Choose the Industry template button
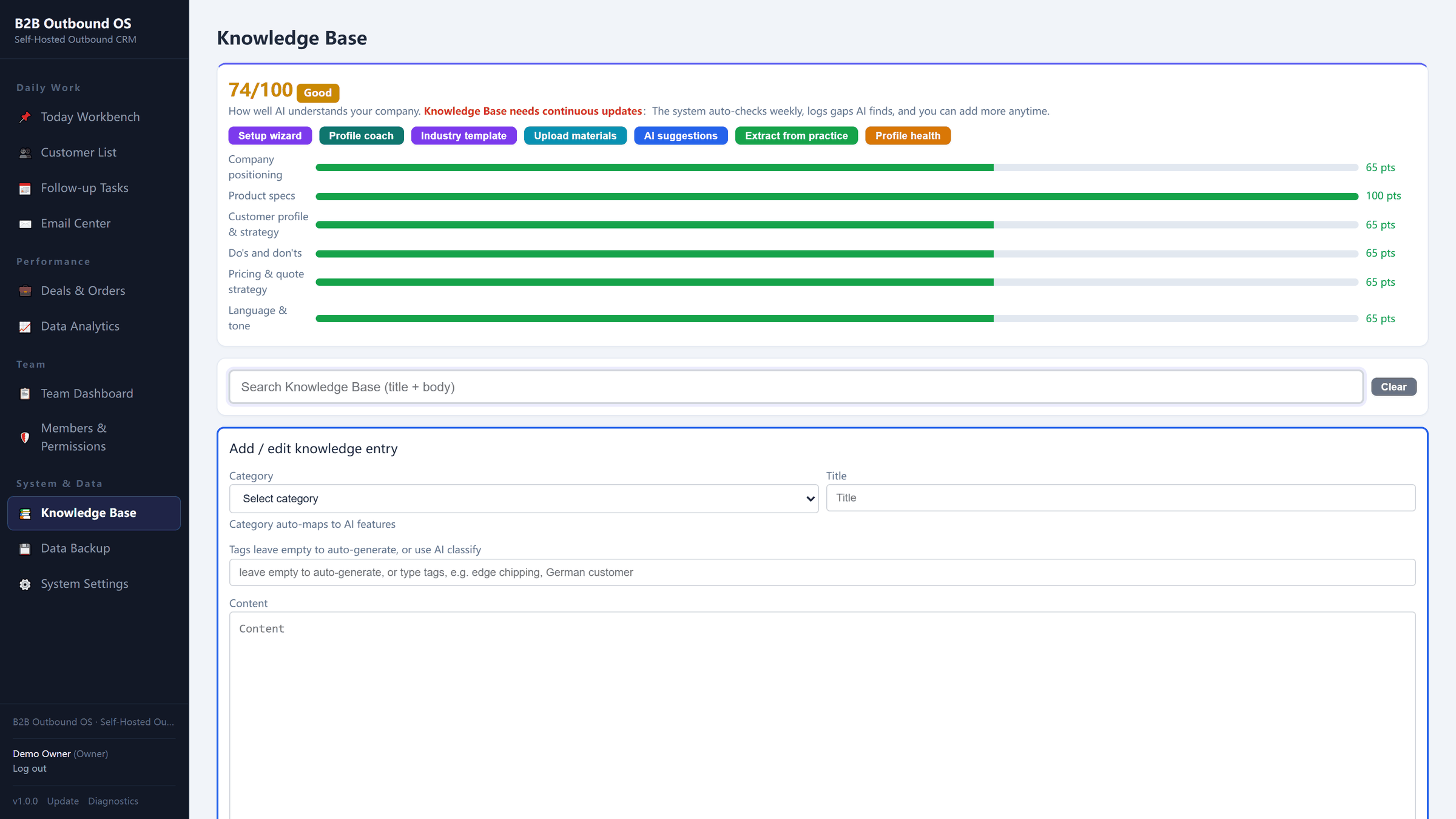1456x819 pixels. (x=463, y=136)
